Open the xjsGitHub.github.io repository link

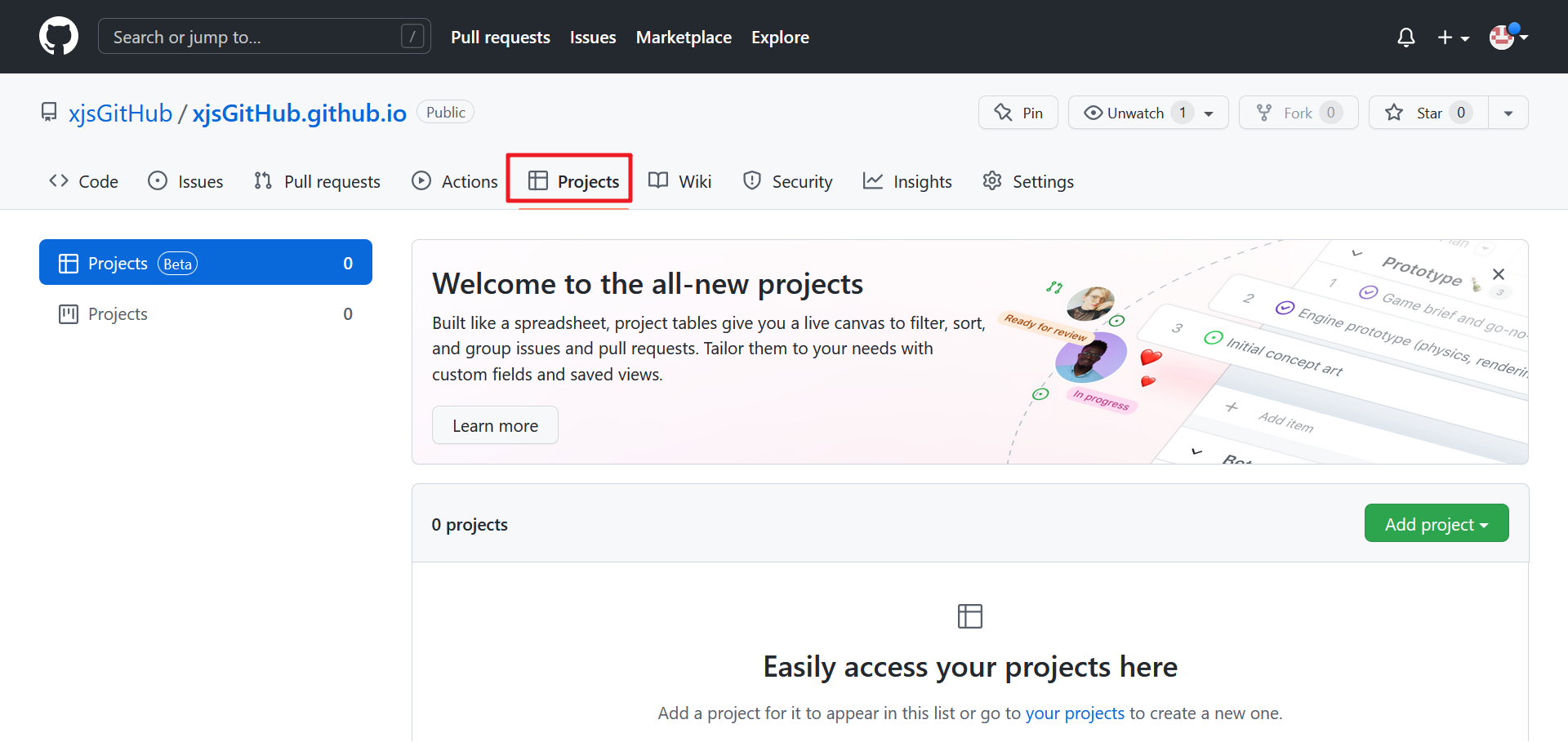pos(299,113)
